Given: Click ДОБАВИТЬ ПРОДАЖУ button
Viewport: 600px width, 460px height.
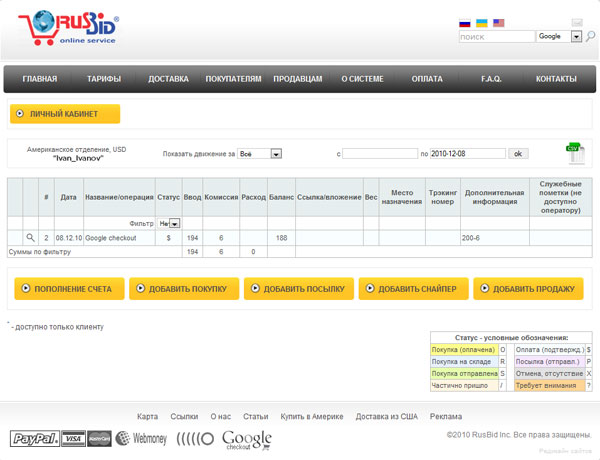Looking at the screenshot, I should coord(528,289).
